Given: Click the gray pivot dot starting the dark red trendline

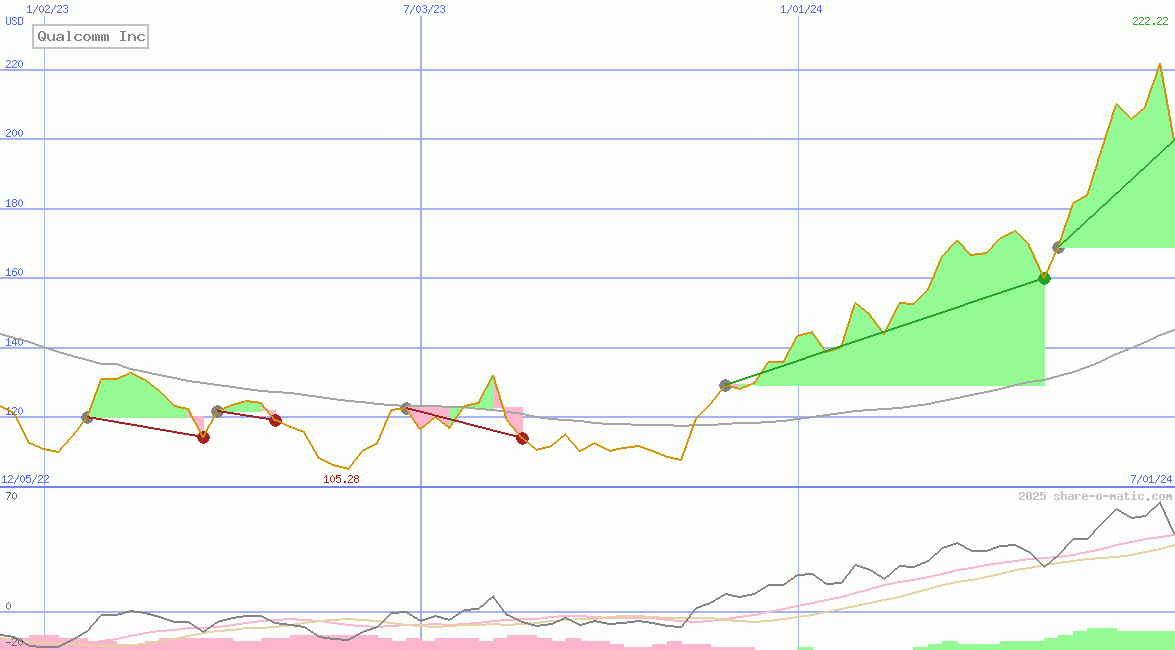Looking at the screenshot, I should tap(88, 418).
